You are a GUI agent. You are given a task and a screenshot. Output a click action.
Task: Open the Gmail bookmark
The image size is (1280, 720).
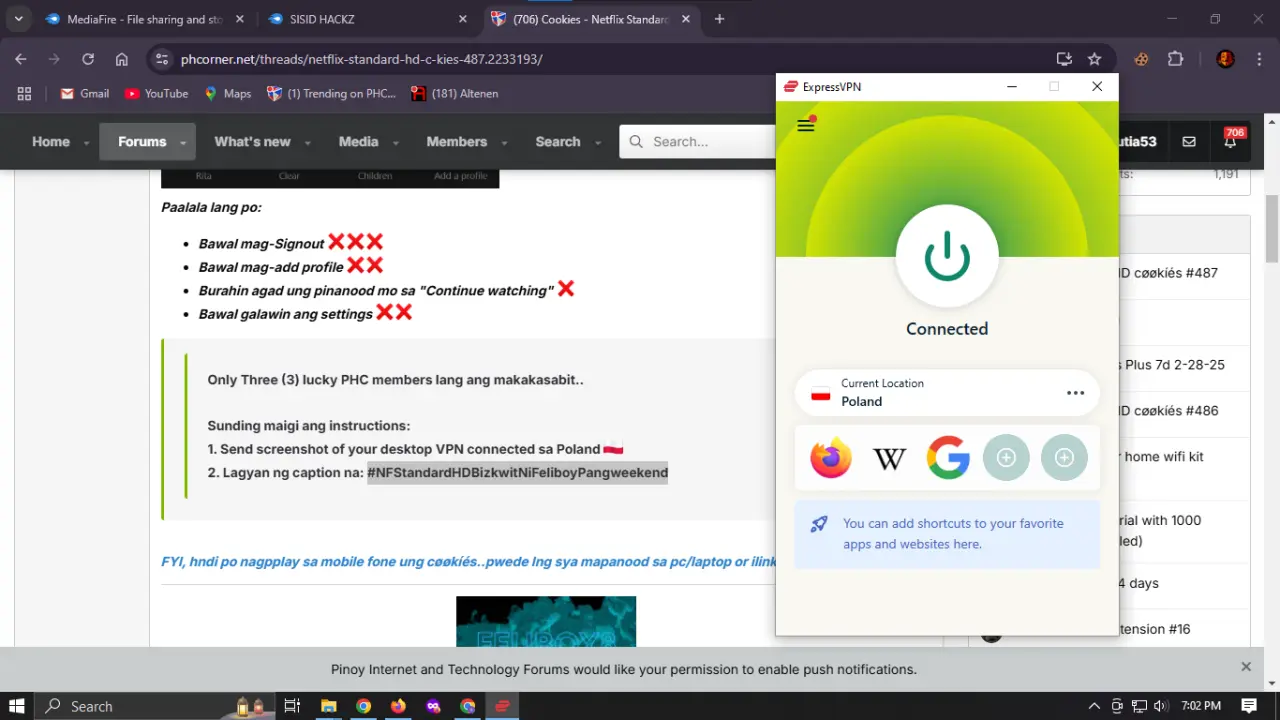click(85, 93)
